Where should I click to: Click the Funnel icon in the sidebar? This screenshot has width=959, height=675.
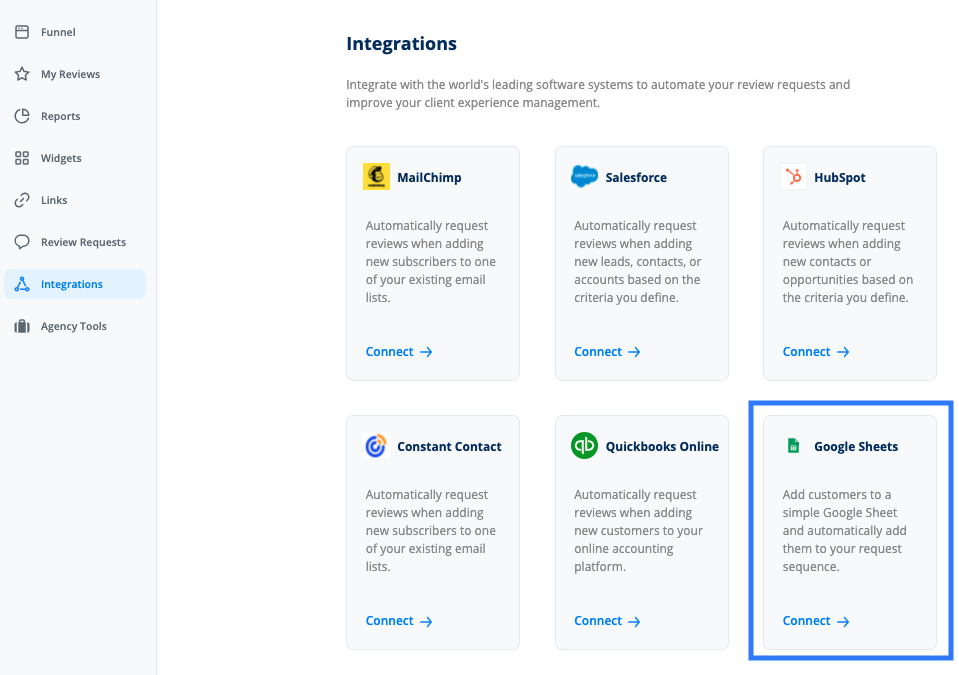20,31
